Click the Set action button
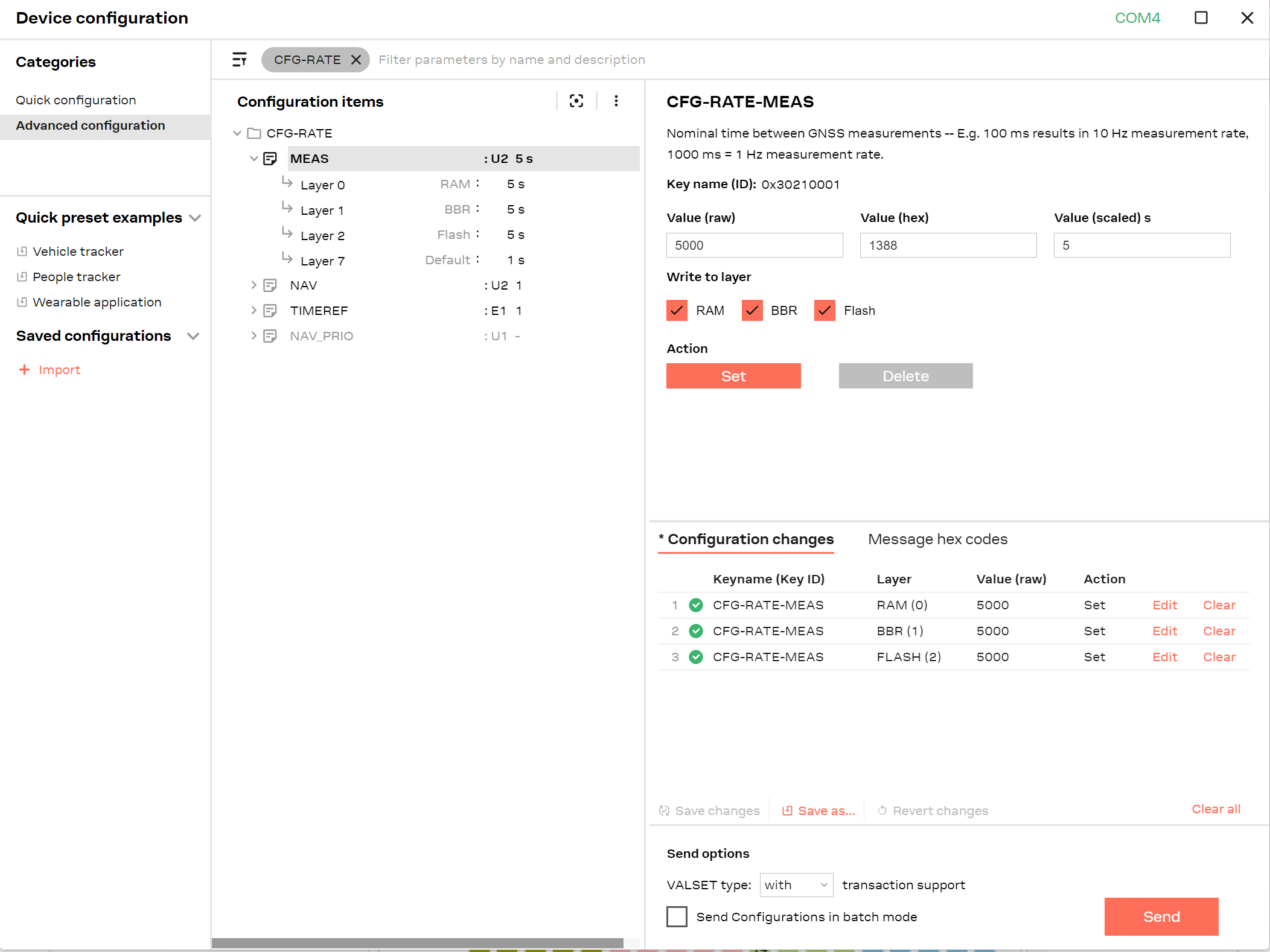The height and width of the screenshot is (952, 1270). 733,375
